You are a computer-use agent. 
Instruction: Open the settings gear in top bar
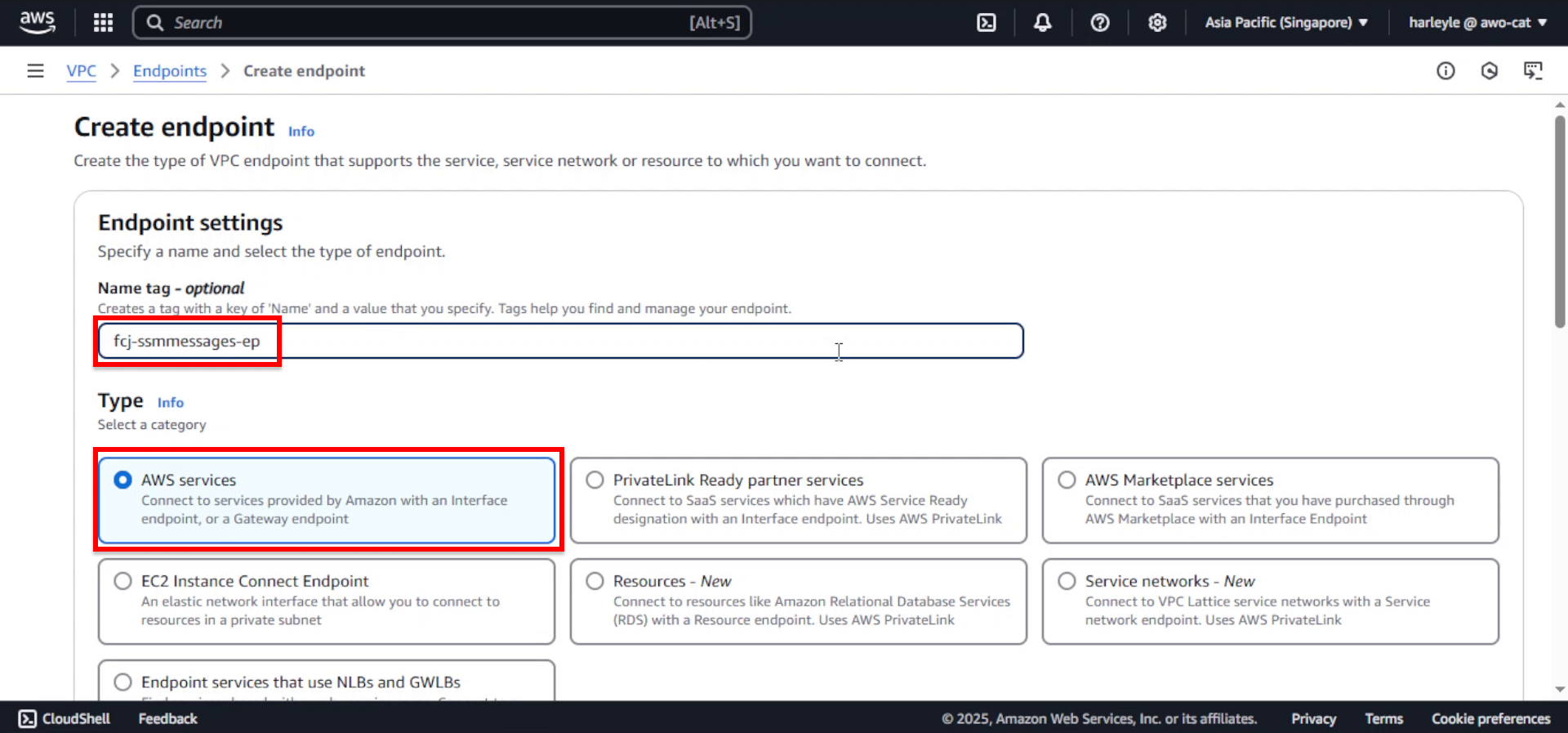click(x=1156, y=23)
